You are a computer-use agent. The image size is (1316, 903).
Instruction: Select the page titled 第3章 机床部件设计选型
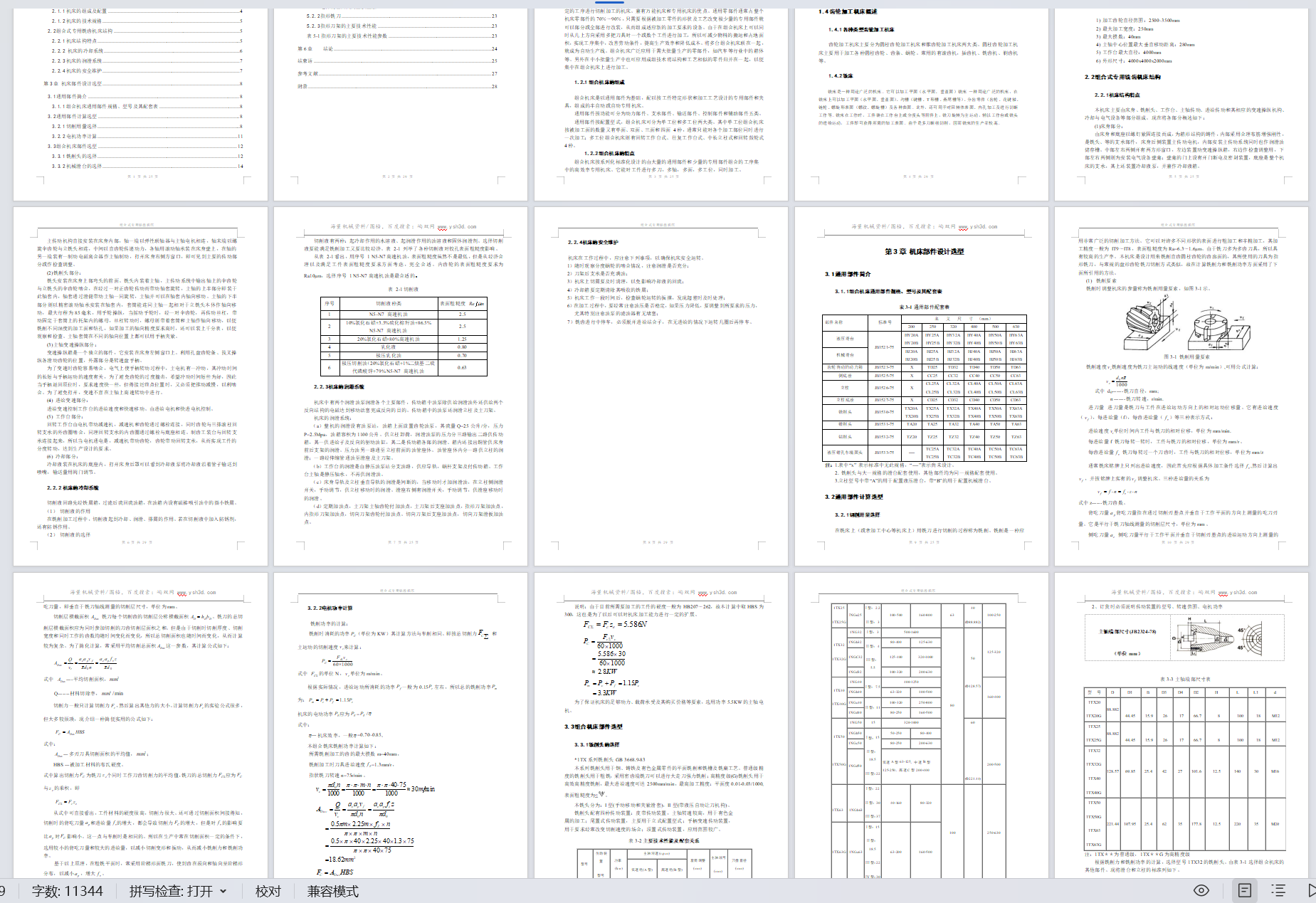(x=923, y=386)
